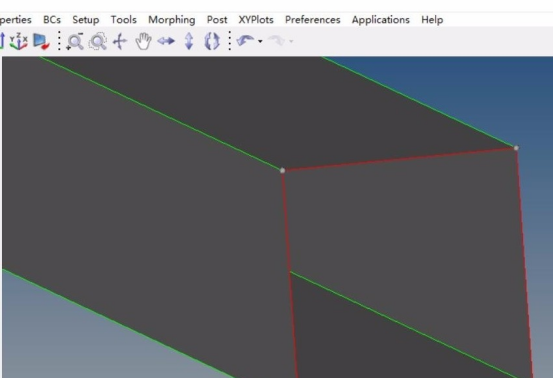Click the circular spin arrows icon
Screen dimensions: 553x379
click(212, 41)
